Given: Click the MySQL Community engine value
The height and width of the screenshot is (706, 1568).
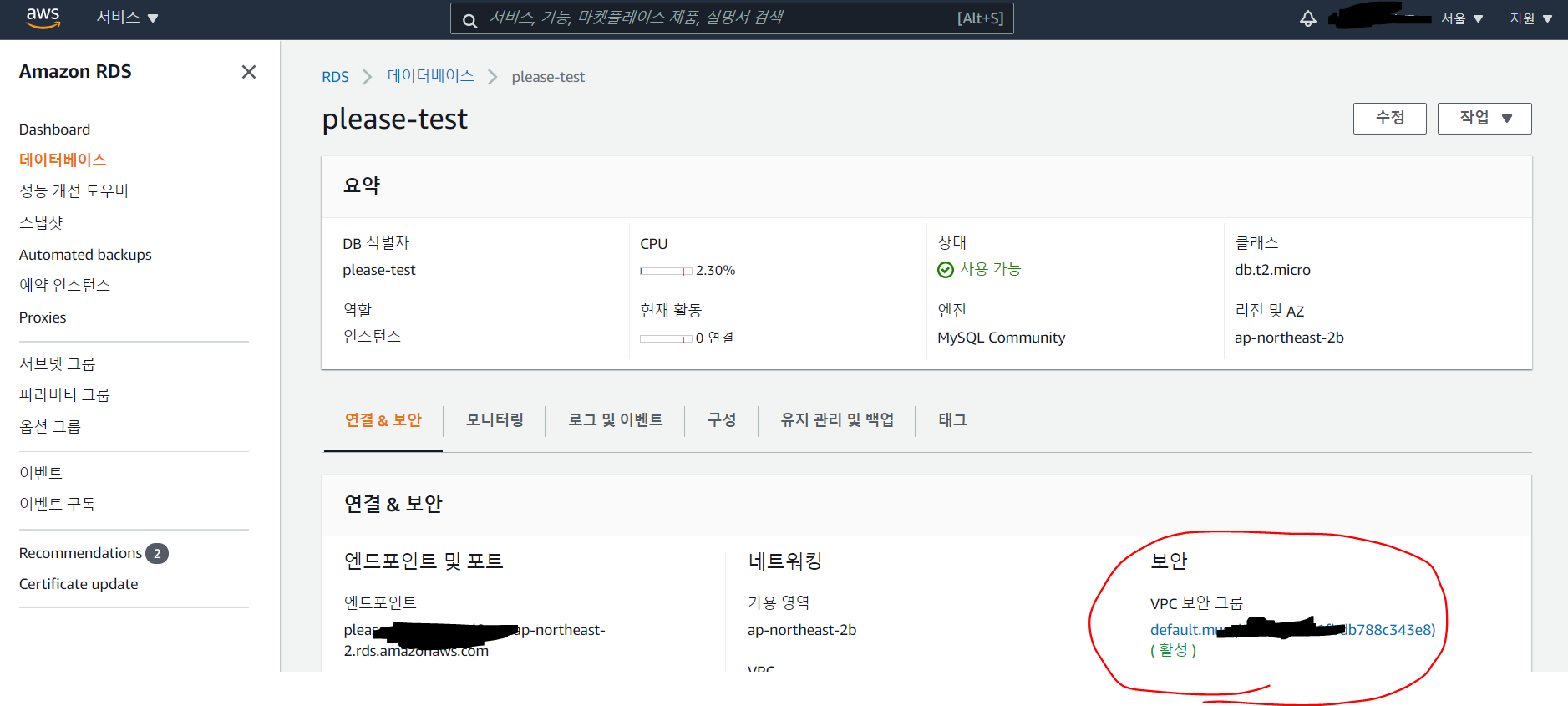Looking at the screenshot, I should [1001, 338].
